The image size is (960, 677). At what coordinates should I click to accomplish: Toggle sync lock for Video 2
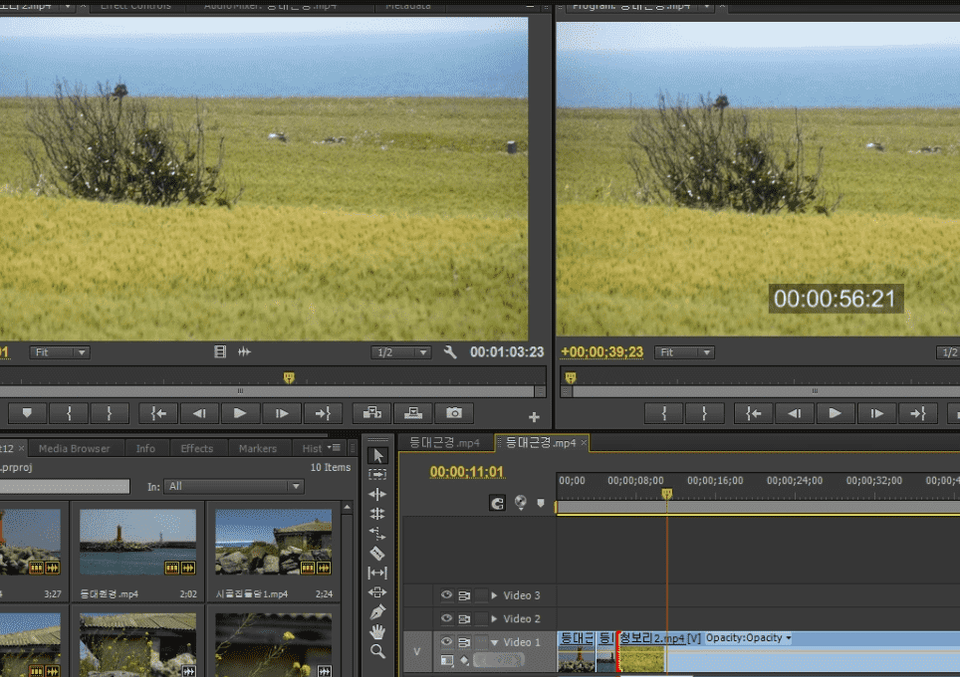(x=465, y=618)
